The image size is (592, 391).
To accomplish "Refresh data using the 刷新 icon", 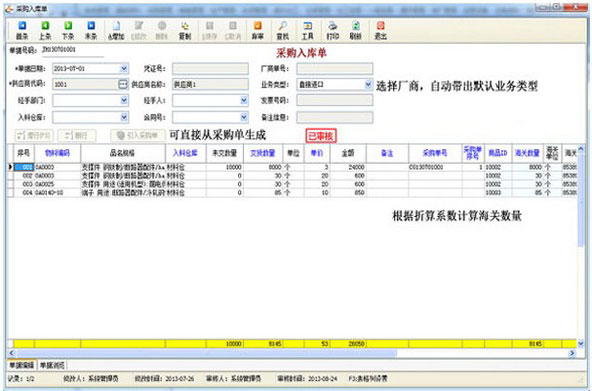I will coord(355,31).
